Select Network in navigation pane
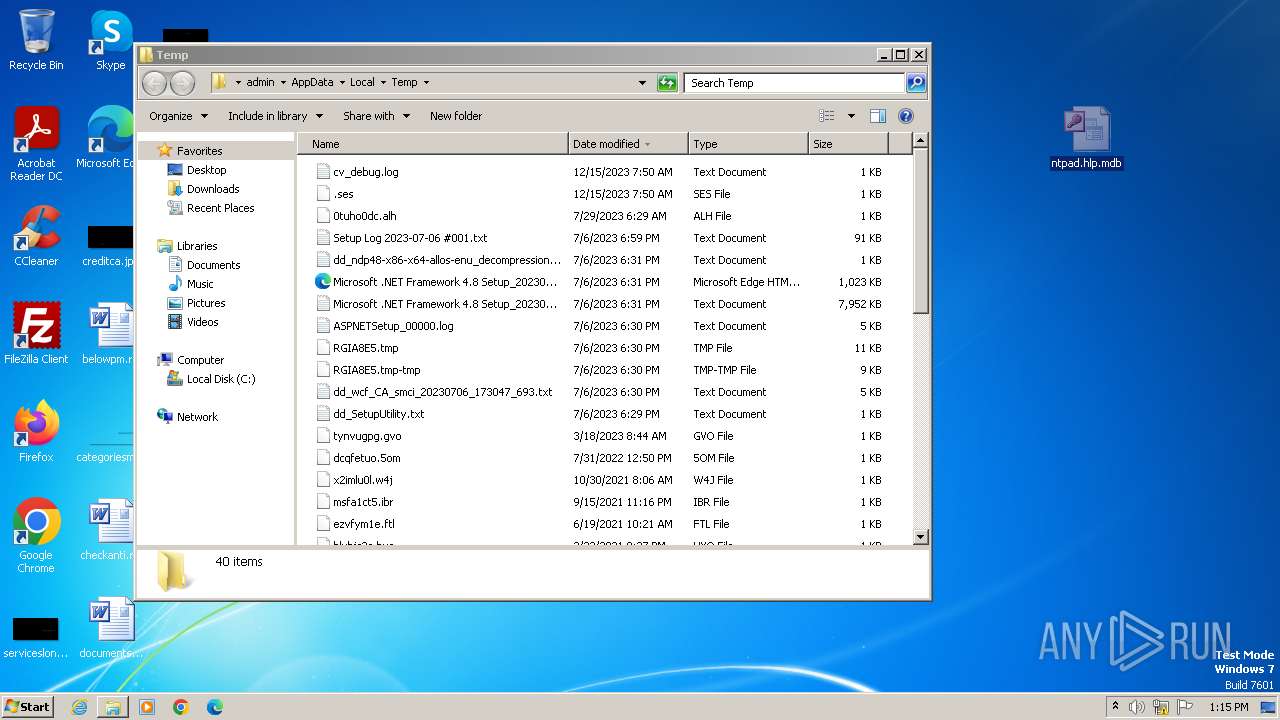 coord(197,417)
